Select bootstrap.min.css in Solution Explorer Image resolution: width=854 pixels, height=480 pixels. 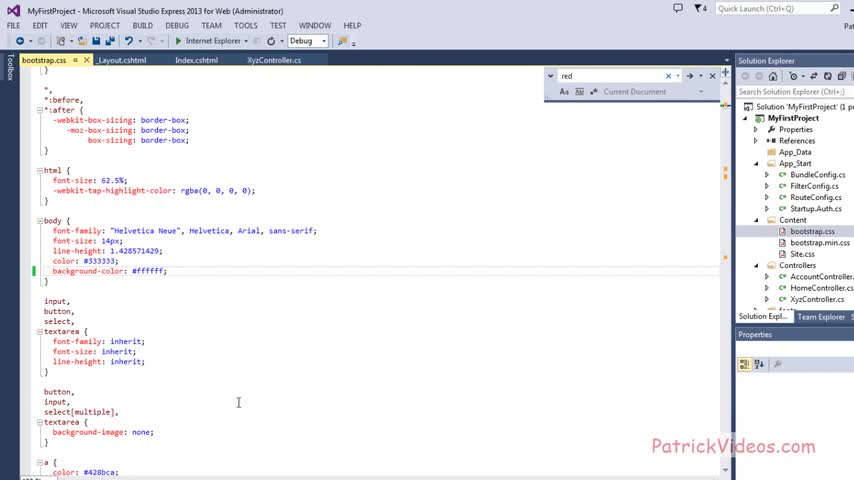[820, 242]
